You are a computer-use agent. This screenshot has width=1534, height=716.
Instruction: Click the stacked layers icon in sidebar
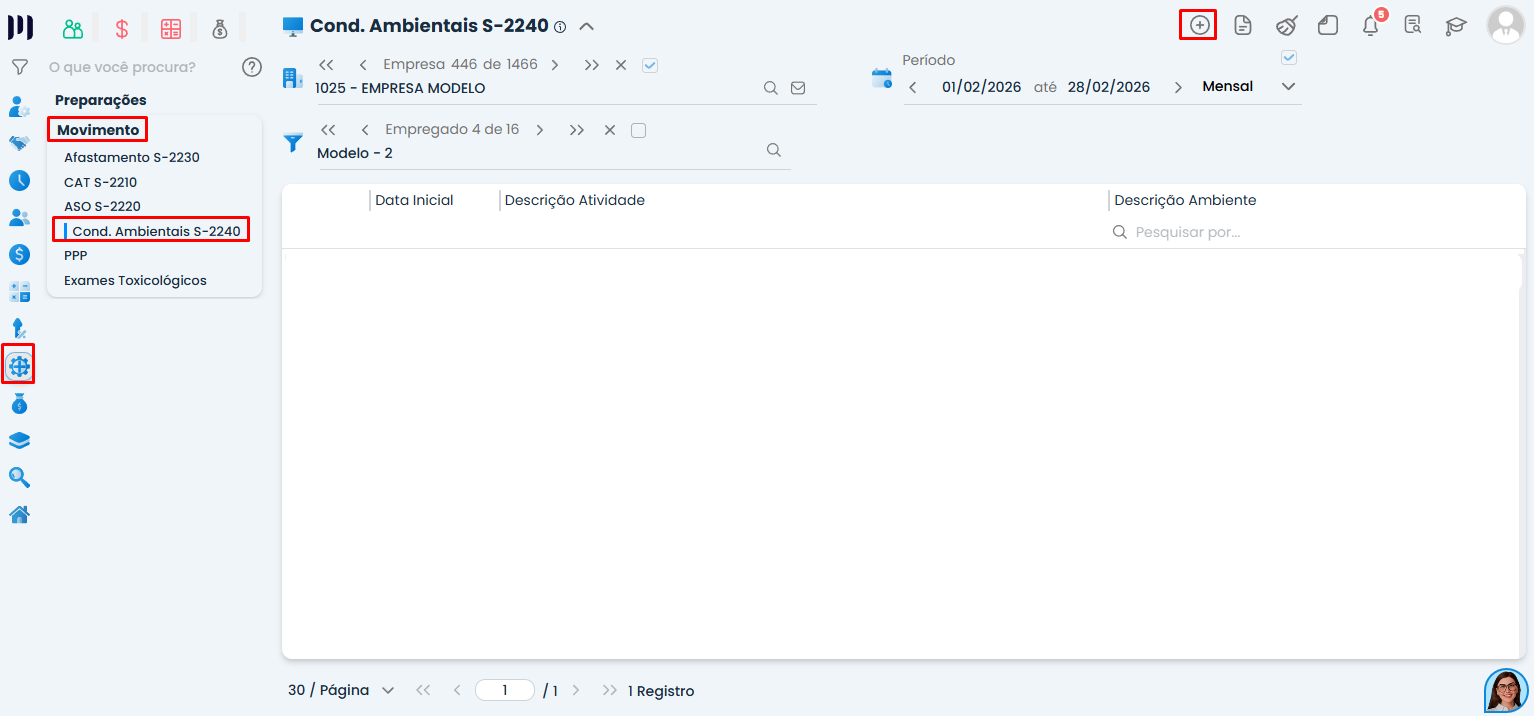pyautogui.click(x=19, y=441)
